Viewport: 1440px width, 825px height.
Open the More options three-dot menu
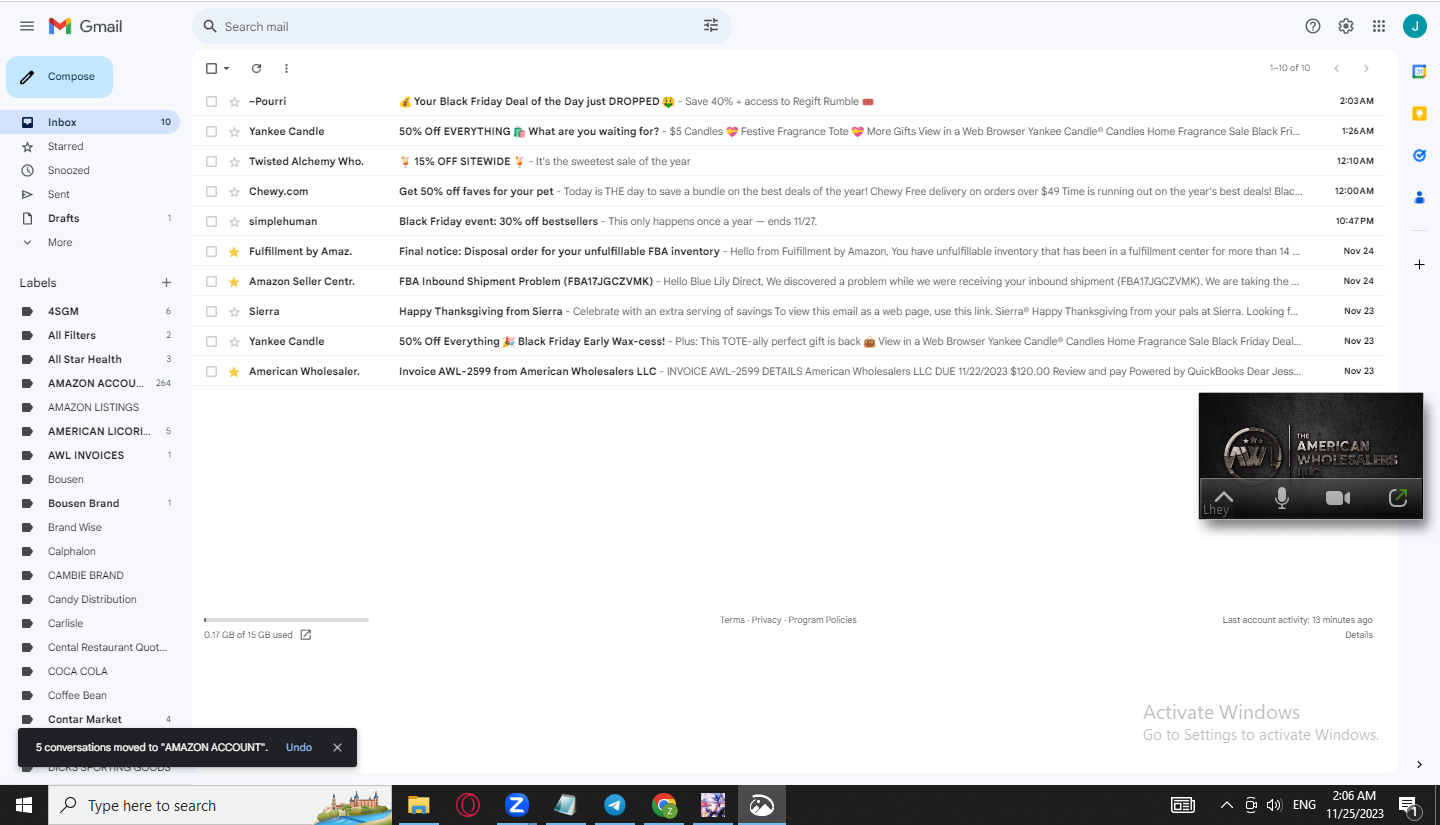coord(286,68)
